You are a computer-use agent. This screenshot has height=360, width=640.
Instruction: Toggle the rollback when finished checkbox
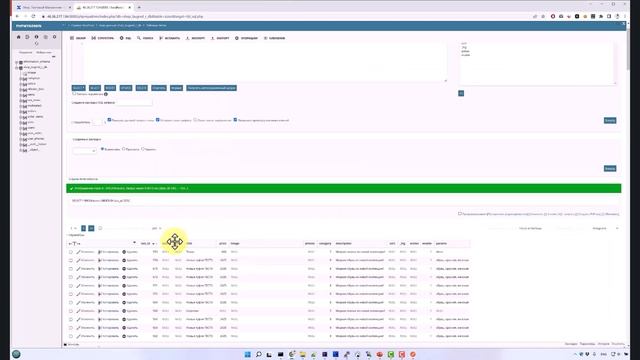[195, 120]
